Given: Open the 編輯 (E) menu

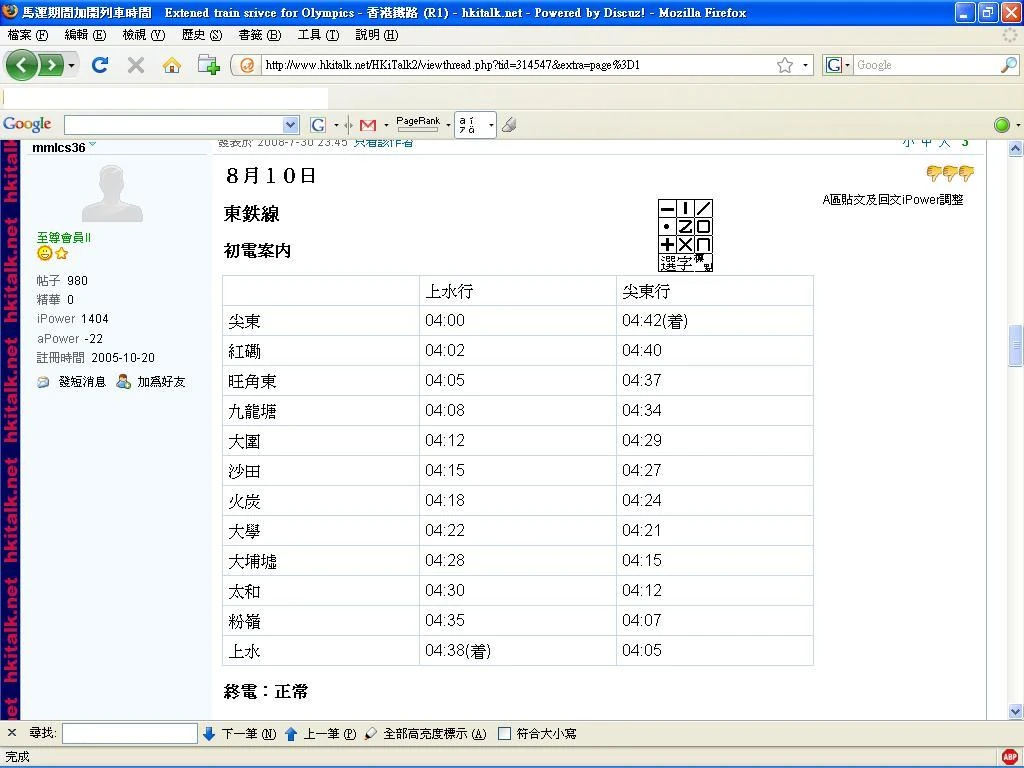Looking at the screenshot, I should point(86,35).
